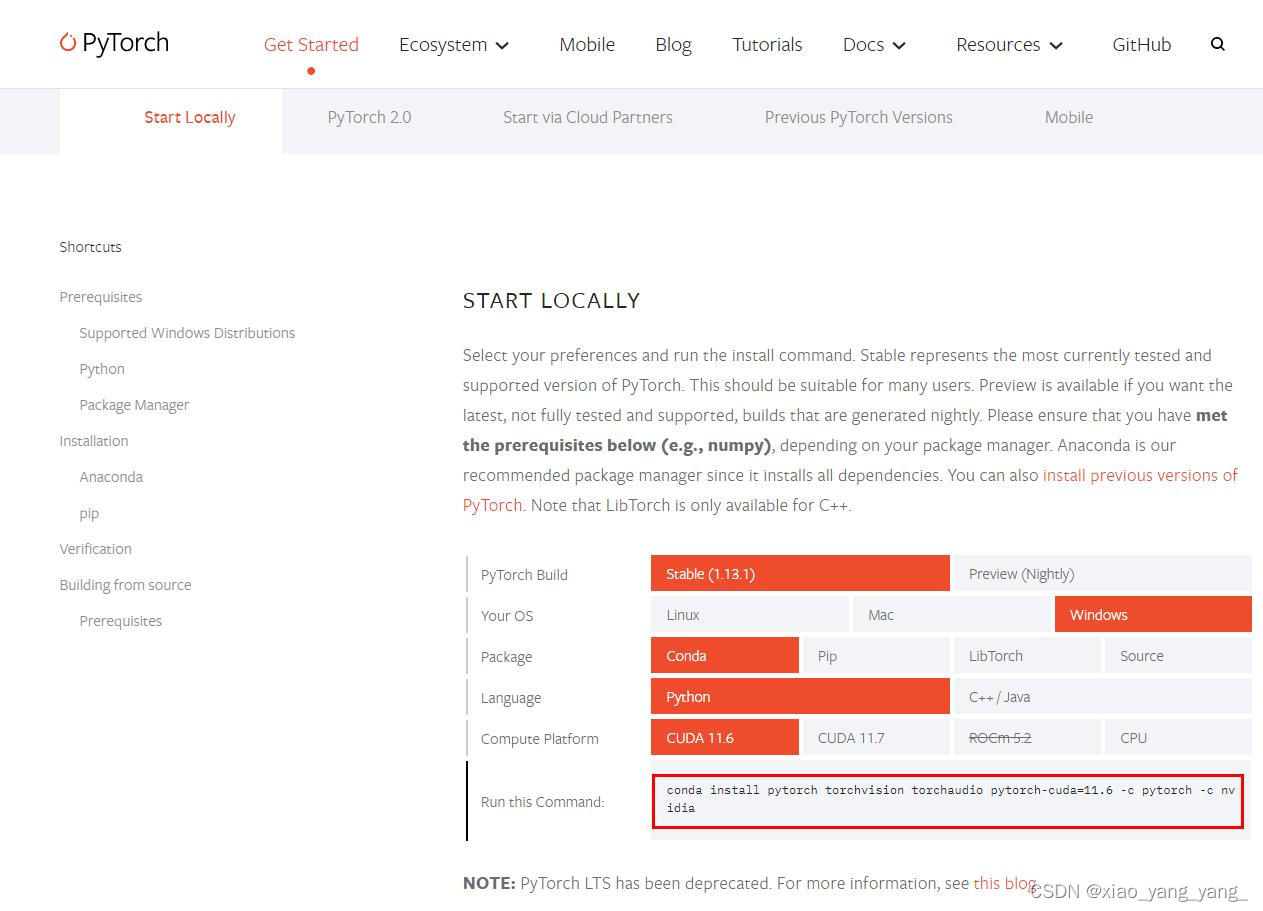1263x911 pixels.
Task: Click the Language row label
Action: click(x=511, y=698)
